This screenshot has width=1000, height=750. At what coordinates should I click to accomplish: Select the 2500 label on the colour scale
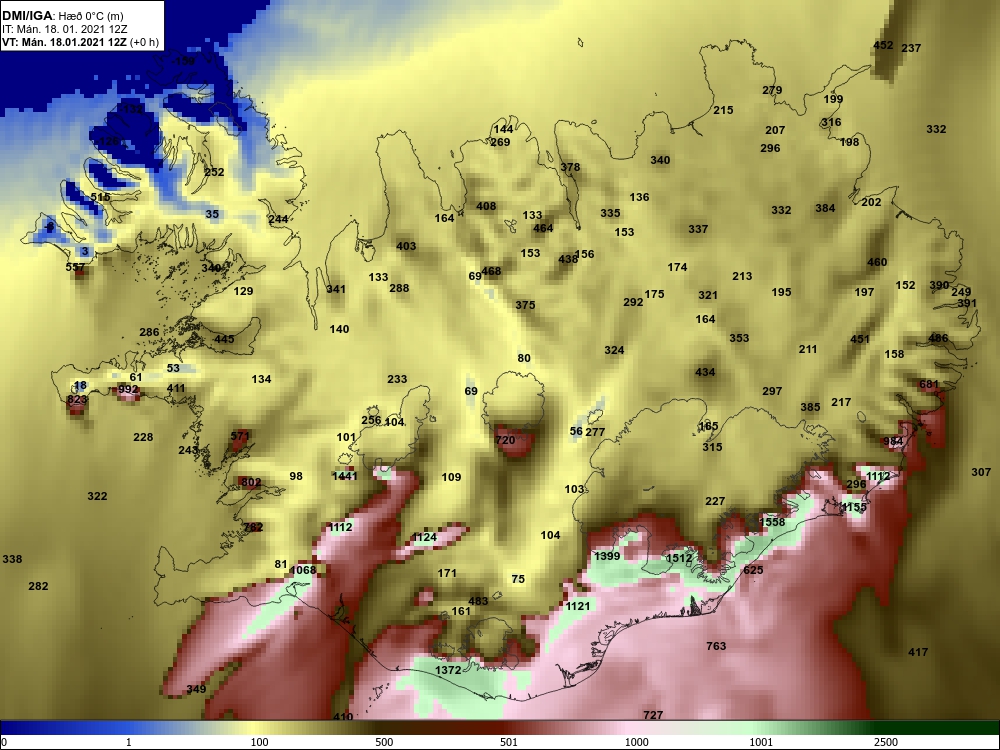point(885,742)
